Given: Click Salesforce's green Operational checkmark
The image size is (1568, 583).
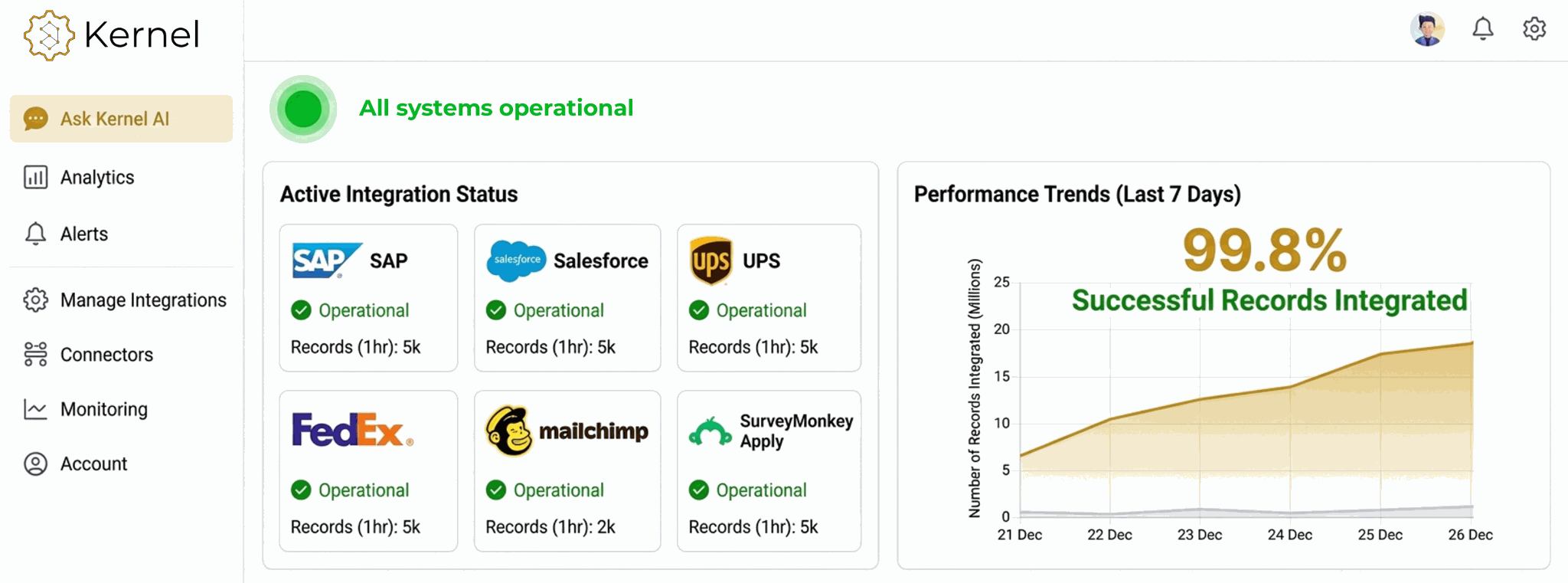Looking at the screenshot, I should pyautogui.click(x=496, y=310).
